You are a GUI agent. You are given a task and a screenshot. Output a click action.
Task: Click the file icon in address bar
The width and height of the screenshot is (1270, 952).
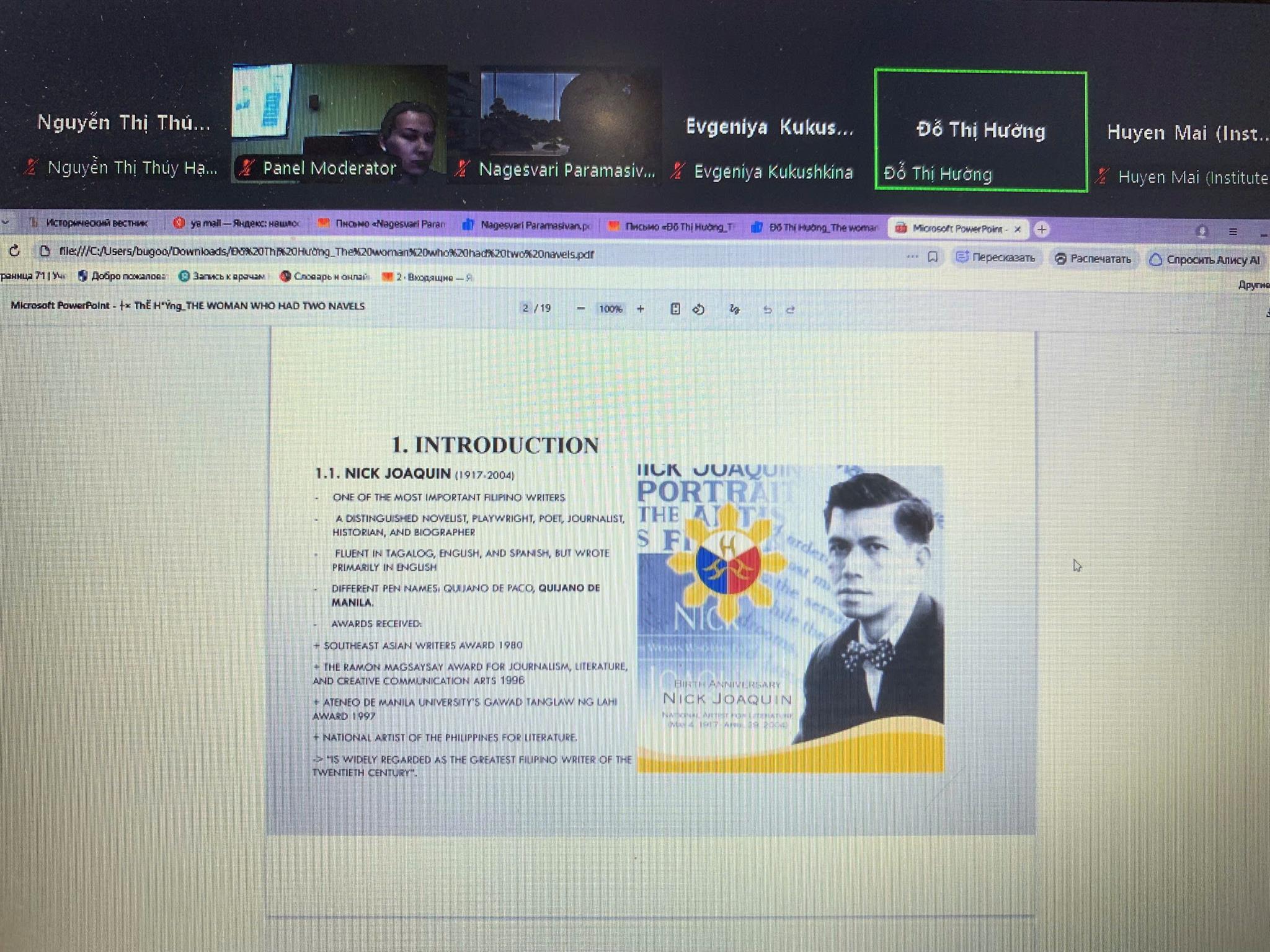point(45,251)
